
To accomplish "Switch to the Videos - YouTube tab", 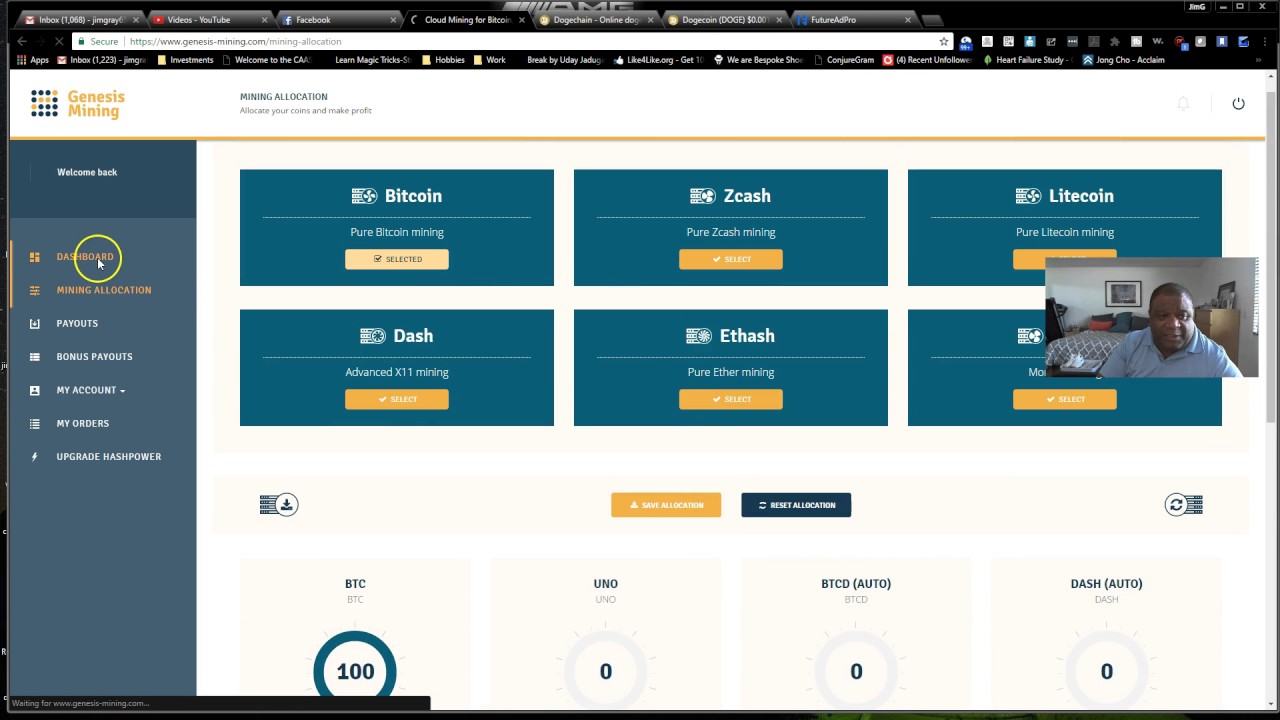I will (208, 20).
